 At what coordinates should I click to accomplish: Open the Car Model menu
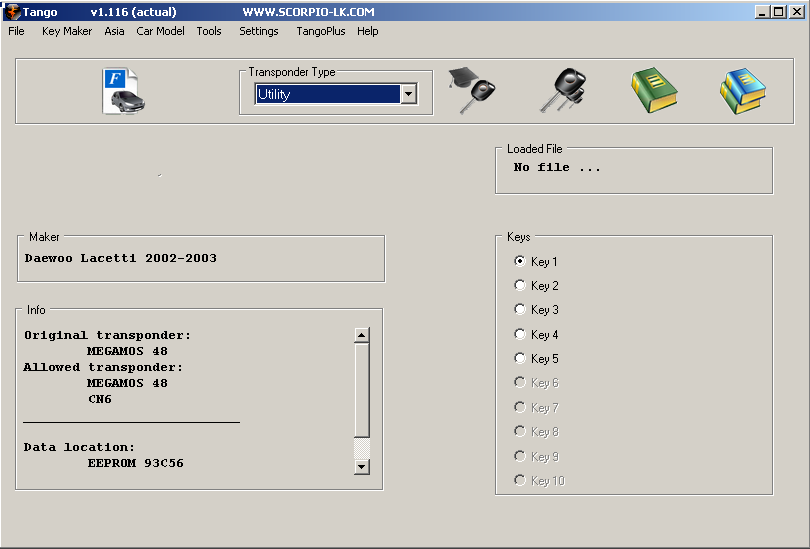(160, 31)
